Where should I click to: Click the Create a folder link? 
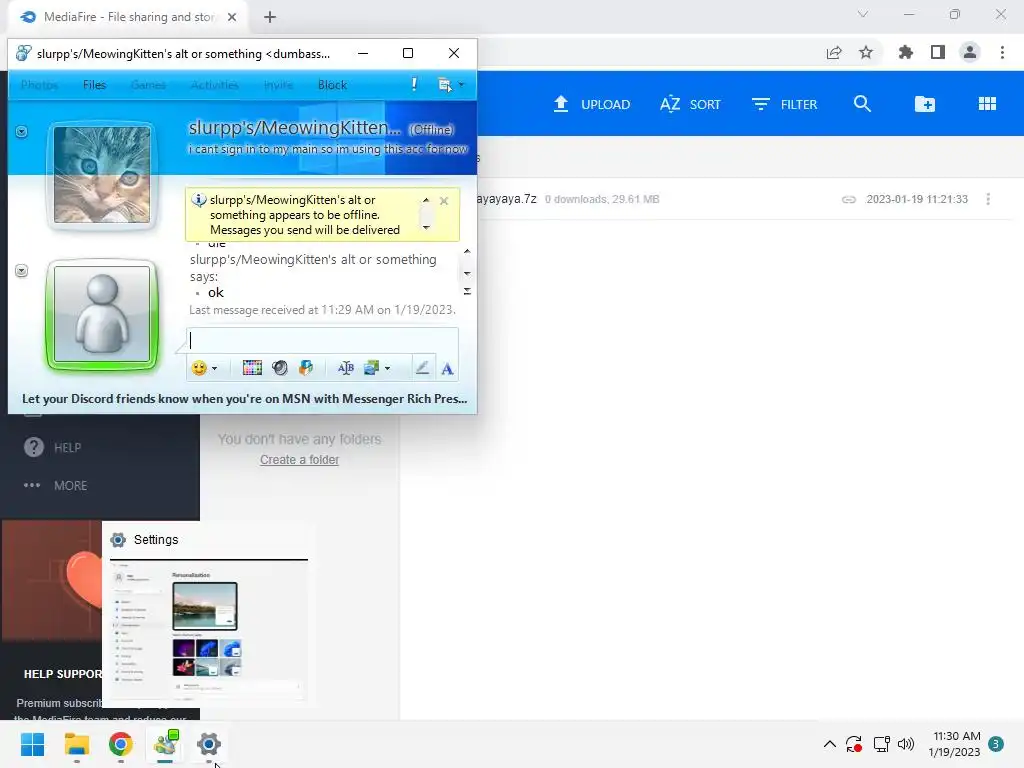pyautogui.click(x=299, y=460)
